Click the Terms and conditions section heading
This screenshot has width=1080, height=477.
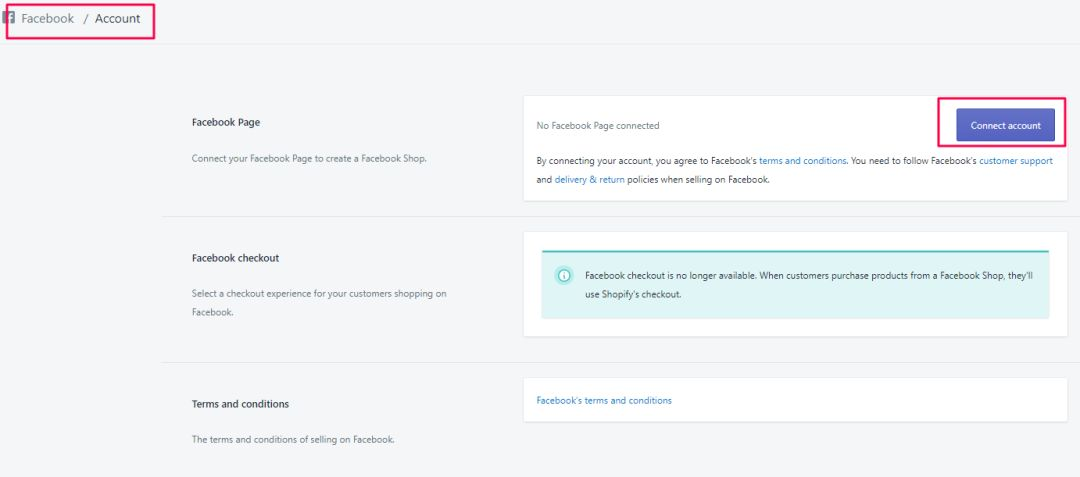click(x=240, y=404)
